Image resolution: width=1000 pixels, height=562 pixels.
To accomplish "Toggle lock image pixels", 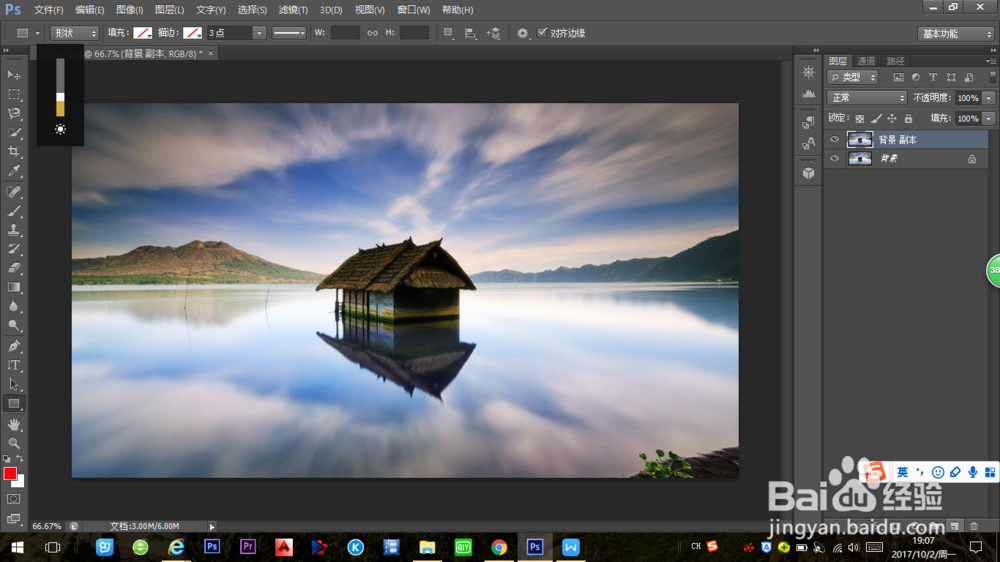I will [x=876, y=118].
